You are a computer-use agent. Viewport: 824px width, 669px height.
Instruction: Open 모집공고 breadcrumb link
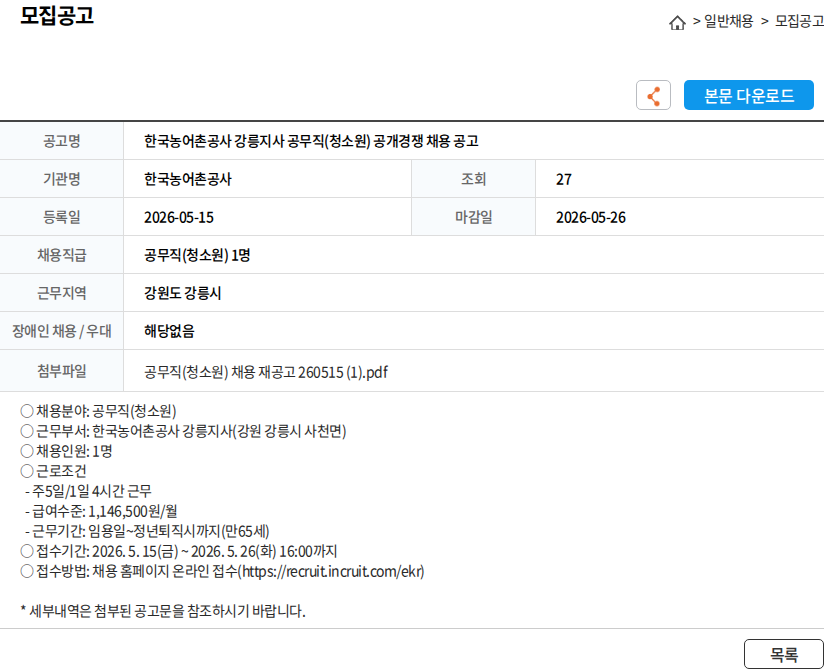point(799,21)
